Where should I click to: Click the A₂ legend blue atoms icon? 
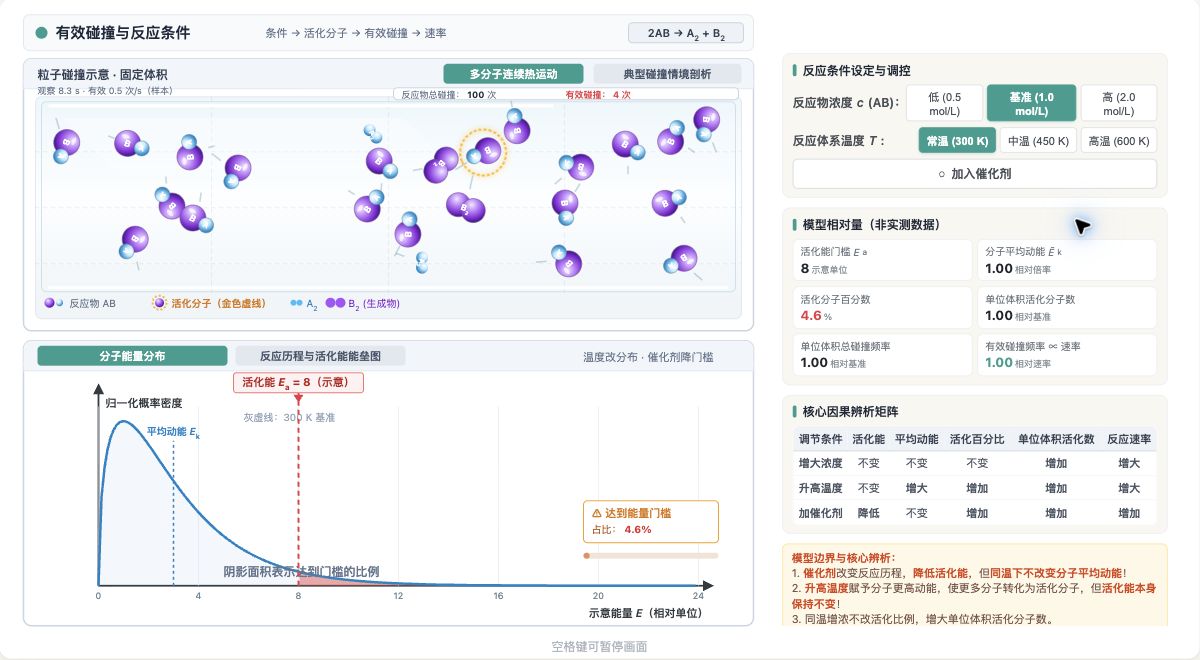(x=296, y=303)
